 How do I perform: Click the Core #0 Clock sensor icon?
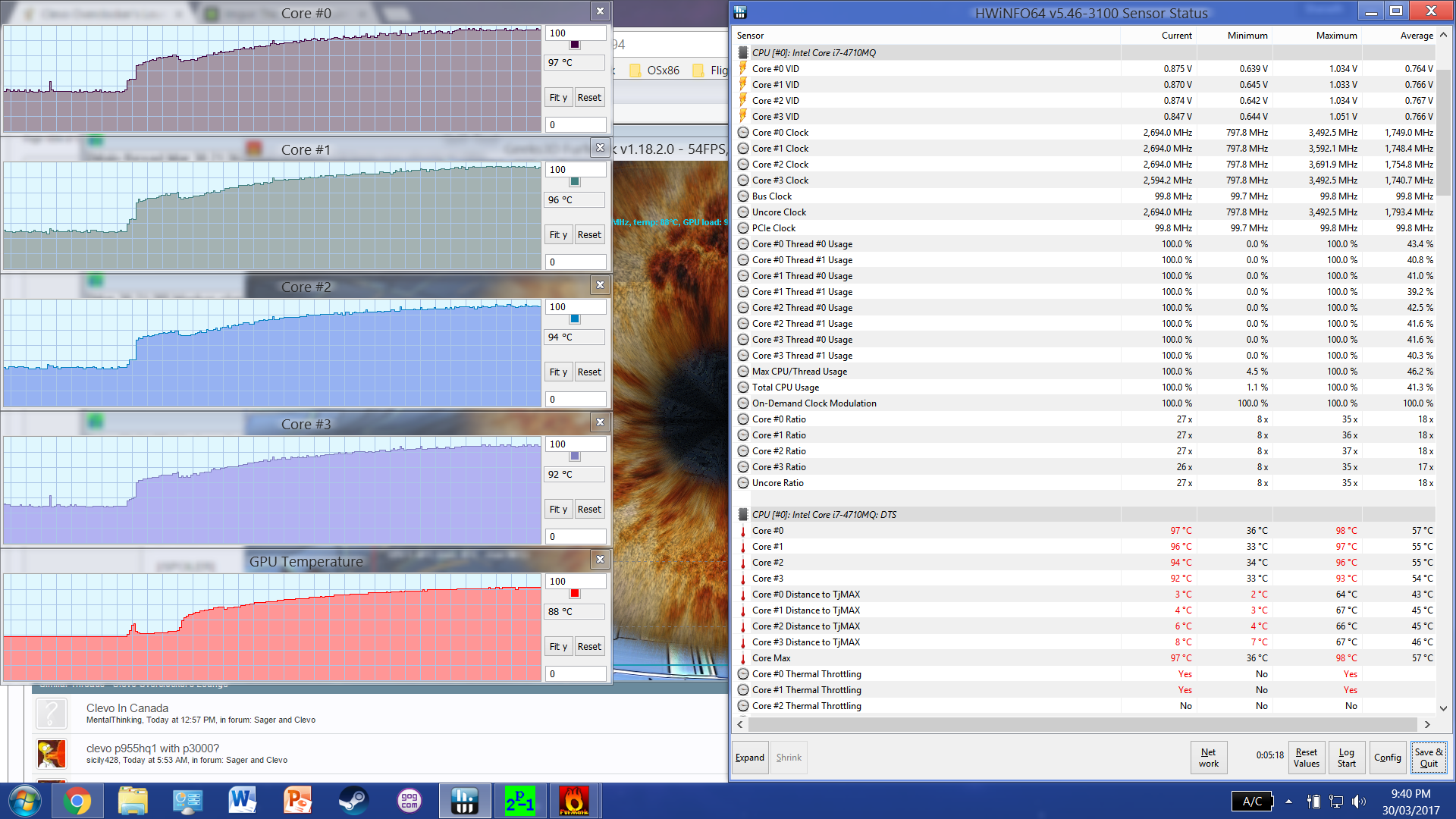[743, 133]
